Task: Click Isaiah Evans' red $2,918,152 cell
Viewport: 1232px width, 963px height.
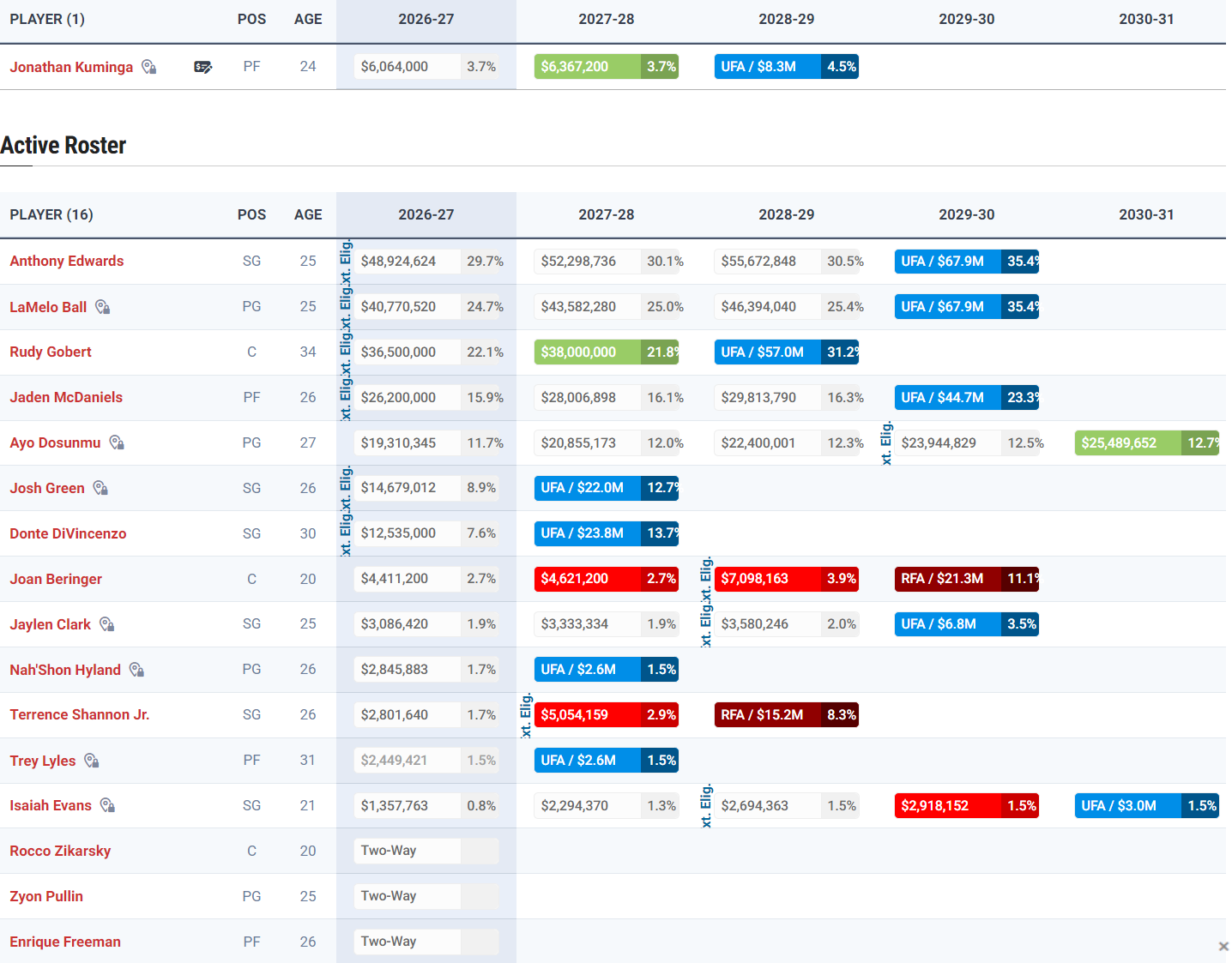Action: click(967, 805)
